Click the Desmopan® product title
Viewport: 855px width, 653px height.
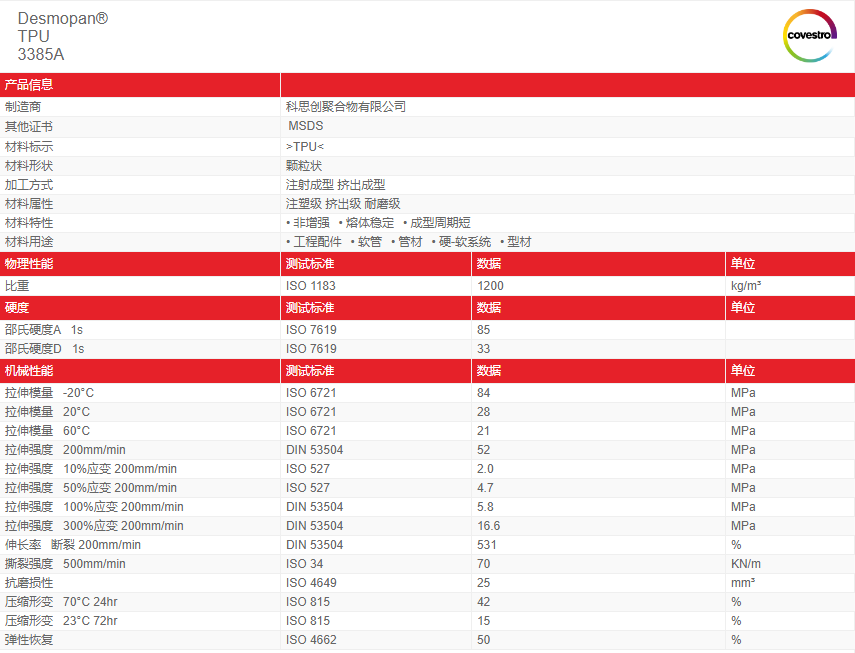(63, 18)
